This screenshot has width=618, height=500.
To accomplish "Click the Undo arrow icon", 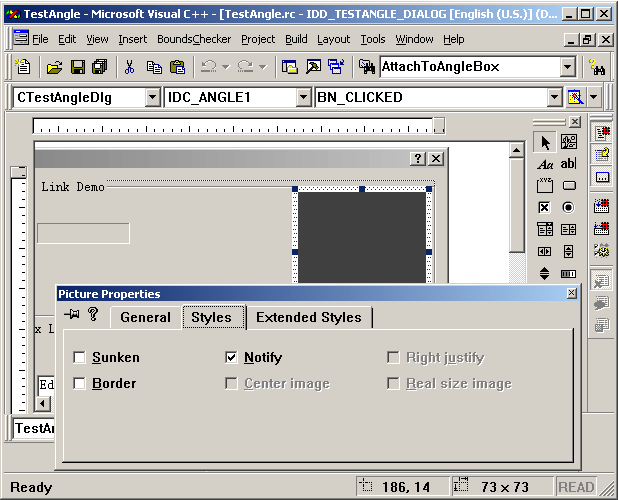I will 209,67.
